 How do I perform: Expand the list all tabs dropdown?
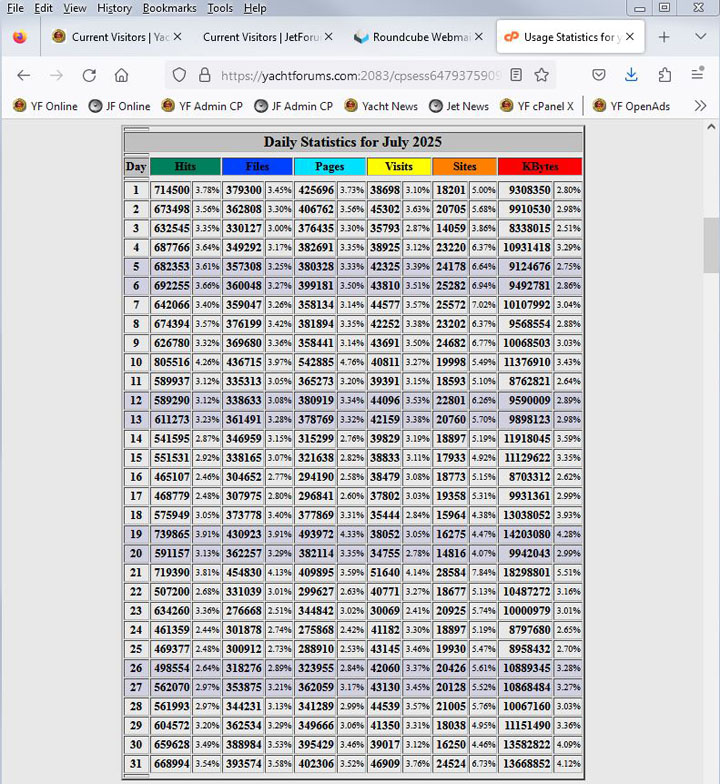coord(700,37)
